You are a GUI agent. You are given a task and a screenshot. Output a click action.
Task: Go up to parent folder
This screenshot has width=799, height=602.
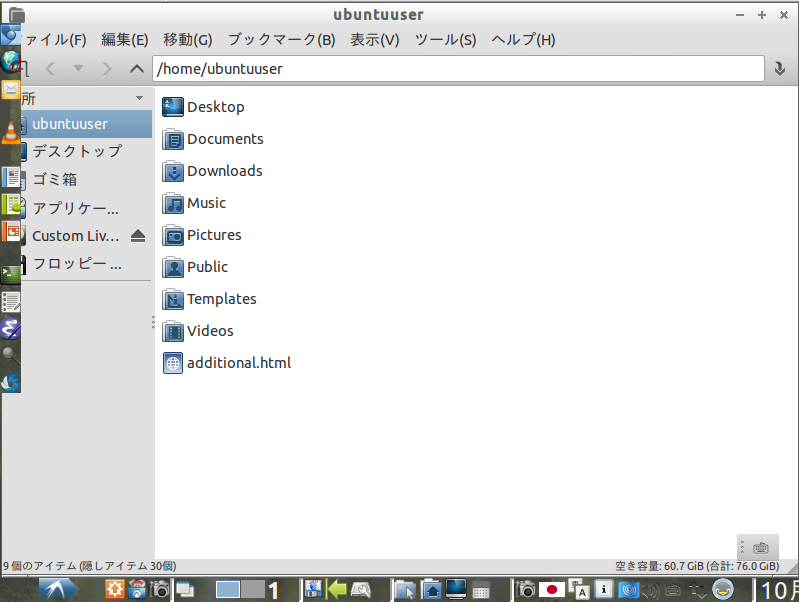[137, 68]
